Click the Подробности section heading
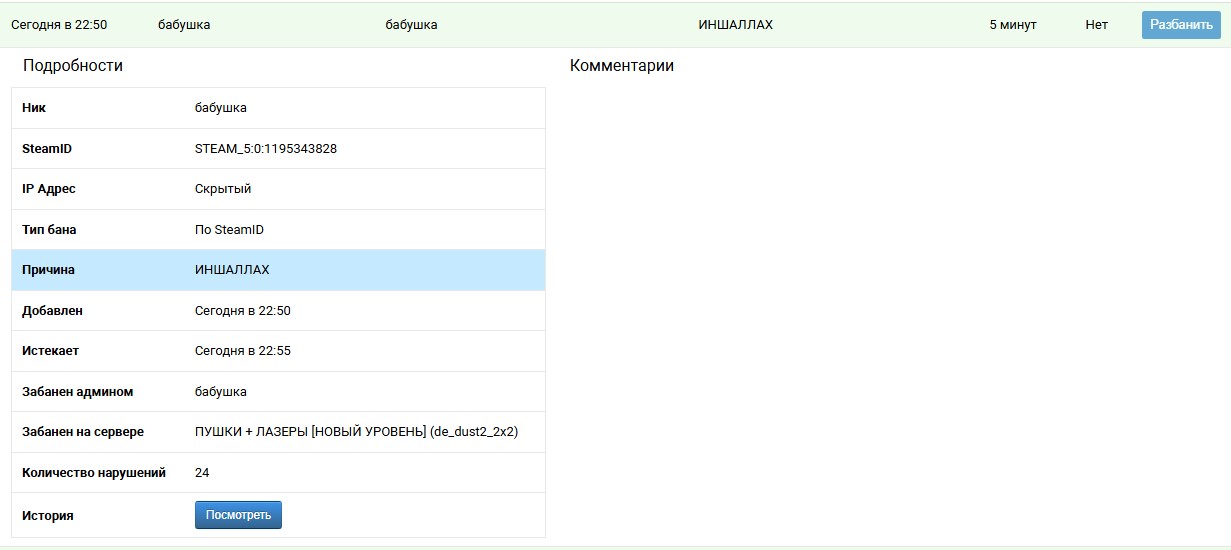 click(73, 66)
